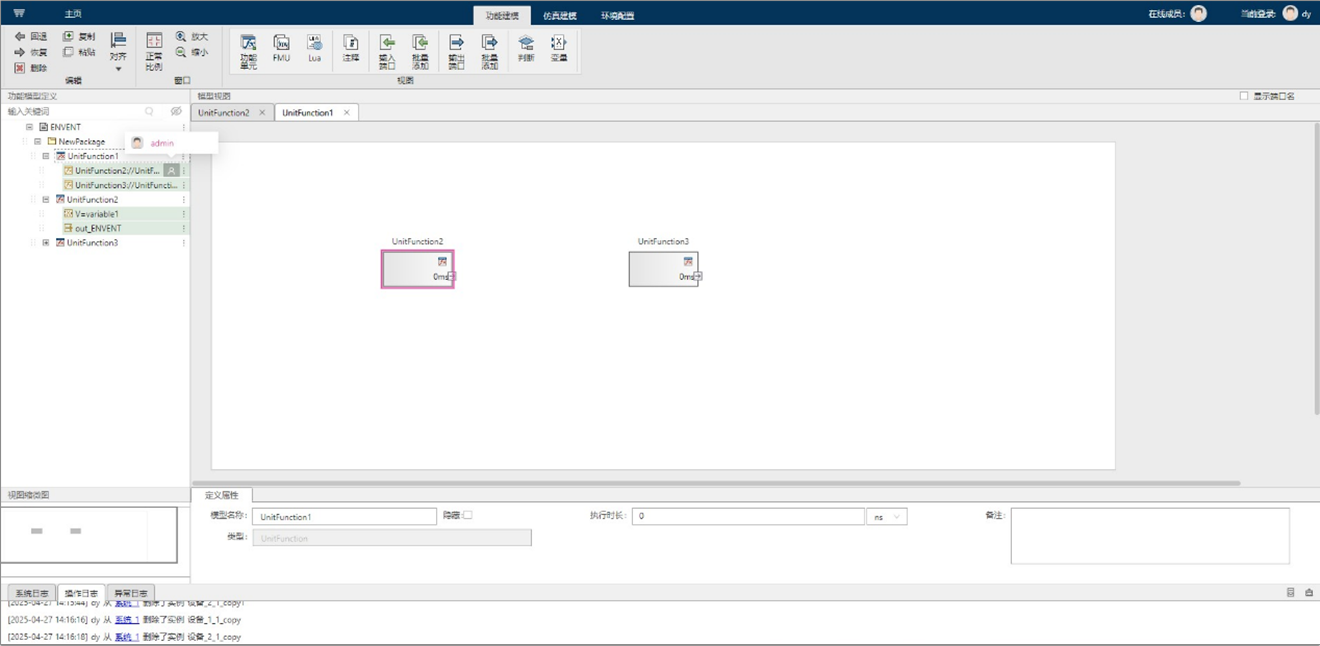
Task: Add a 注释 annotation from toolbar
Action: 351,49
